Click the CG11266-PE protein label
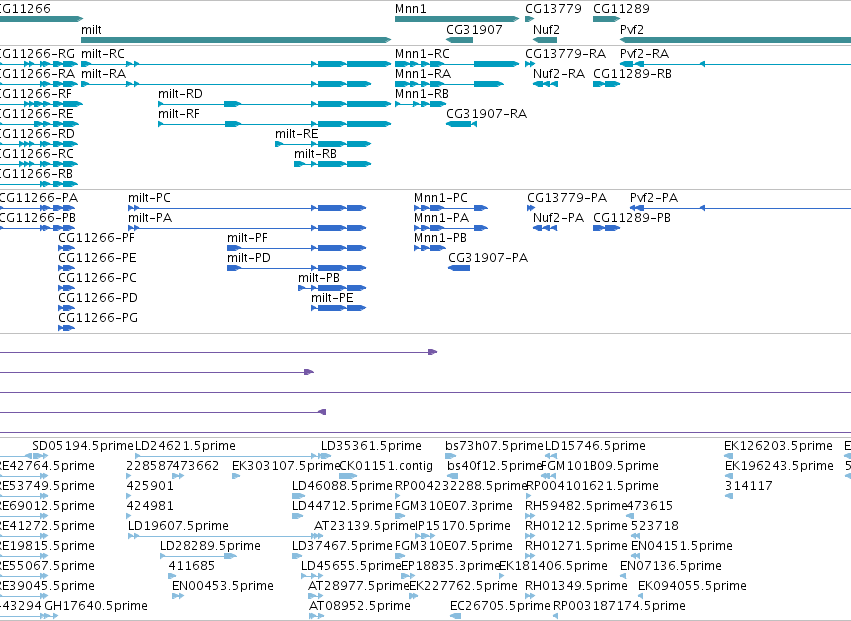The width and height of the screenshot is (851, 621). (97, 258)
